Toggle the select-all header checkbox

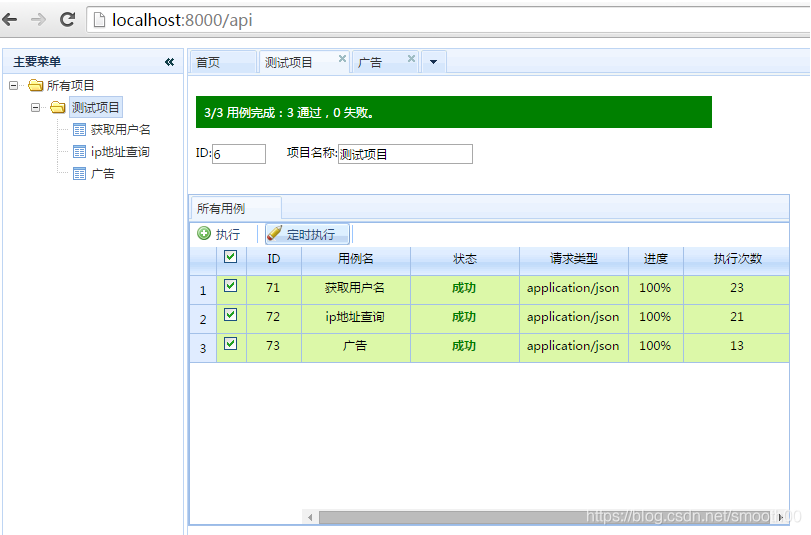[231, 257]
